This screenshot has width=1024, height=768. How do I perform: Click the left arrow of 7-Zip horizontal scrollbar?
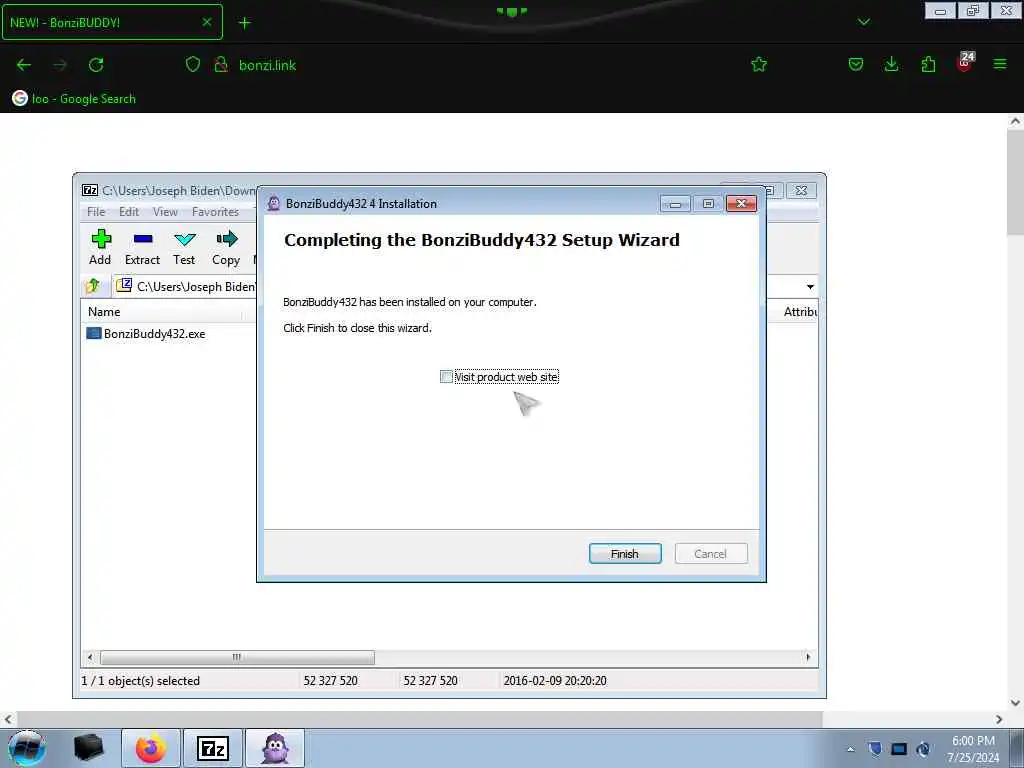pos(90,657)
